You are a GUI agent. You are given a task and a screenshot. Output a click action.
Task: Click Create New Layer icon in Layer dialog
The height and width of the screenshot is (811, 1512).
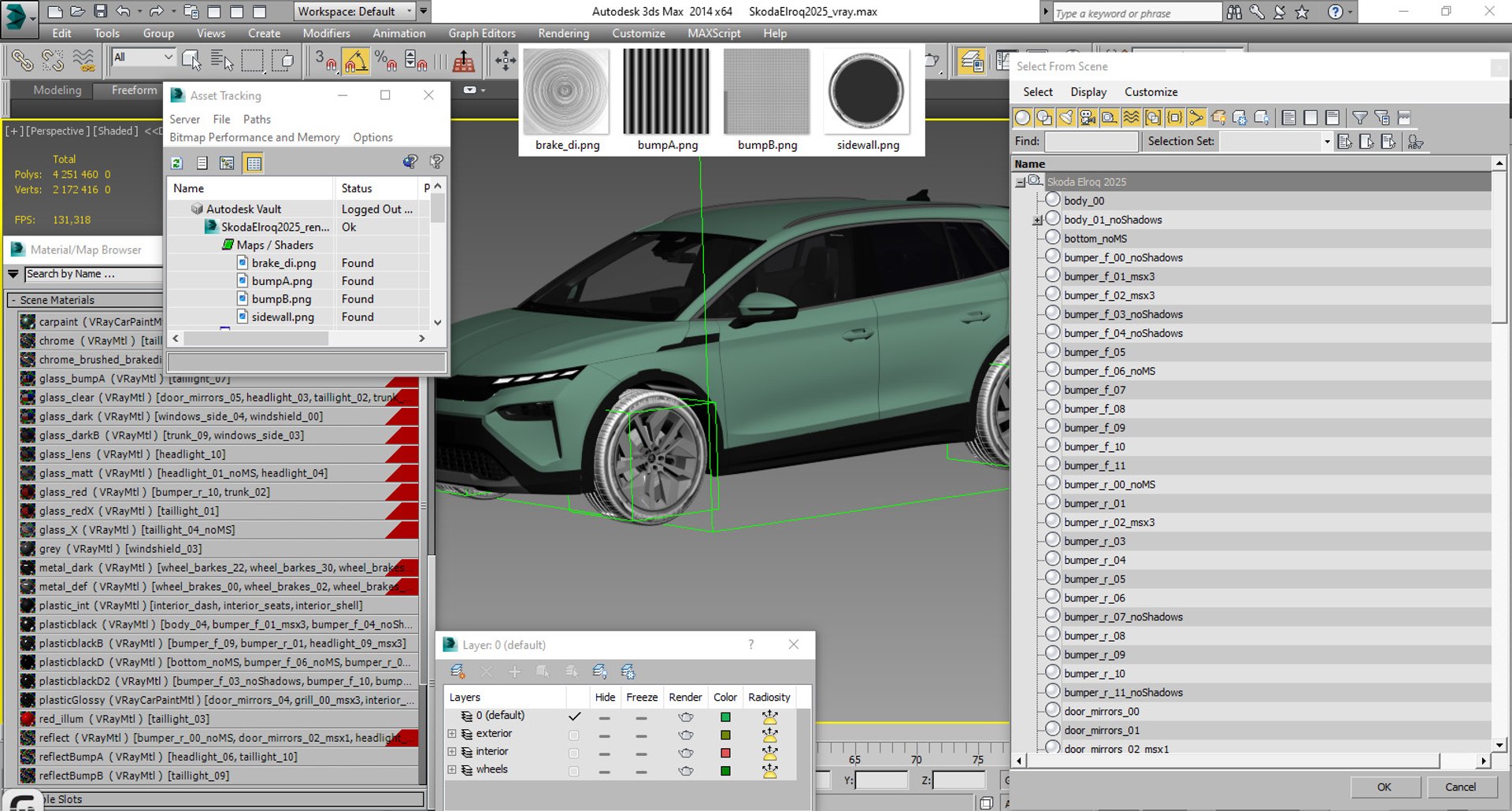coord(458,672)
